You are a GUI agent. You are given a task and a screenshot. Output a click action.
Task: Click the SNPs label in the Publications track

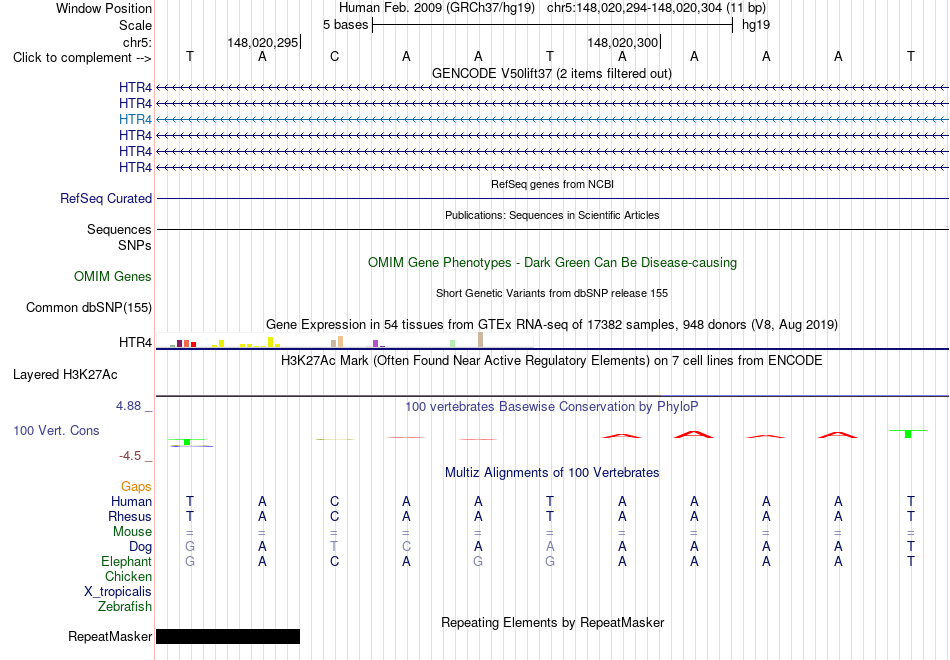[x=135, y=245]
